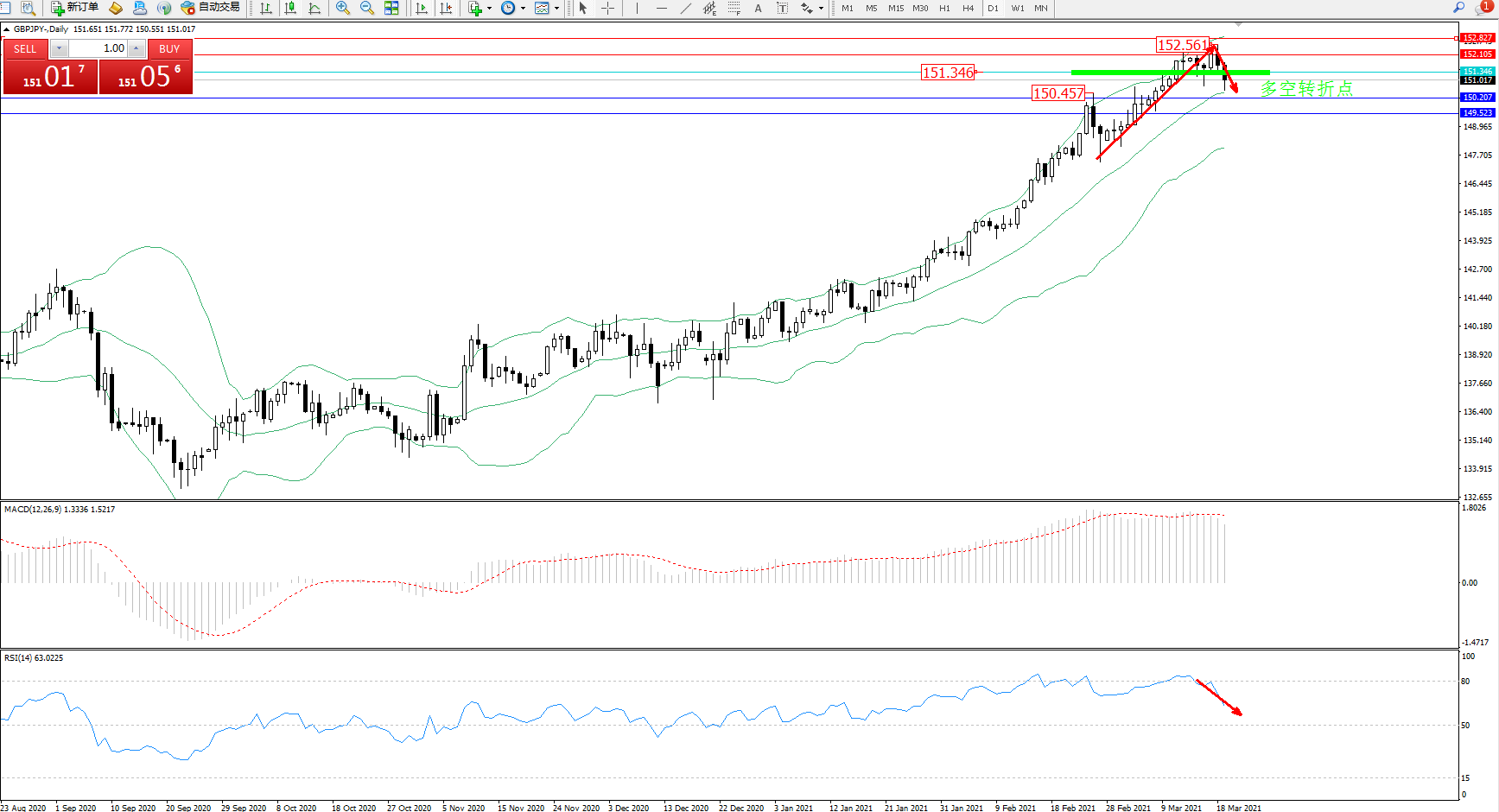Toggle the AutoTrading (自动交易) button
This screenshot has height=812, width=1499.
point(210,8)
